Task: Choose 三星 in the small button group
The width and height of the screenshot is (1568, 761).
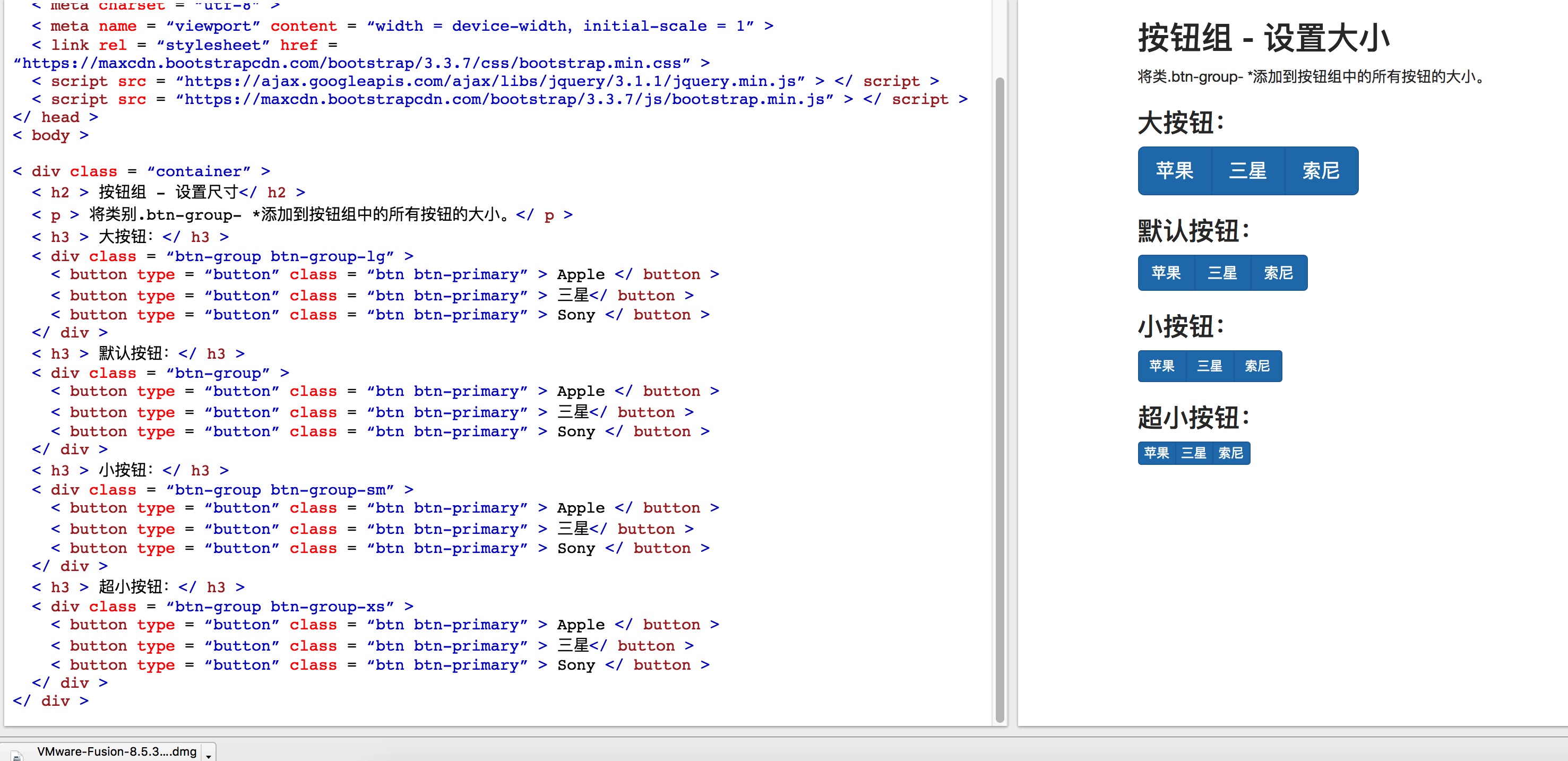Action: click(x=1210, y=366)
